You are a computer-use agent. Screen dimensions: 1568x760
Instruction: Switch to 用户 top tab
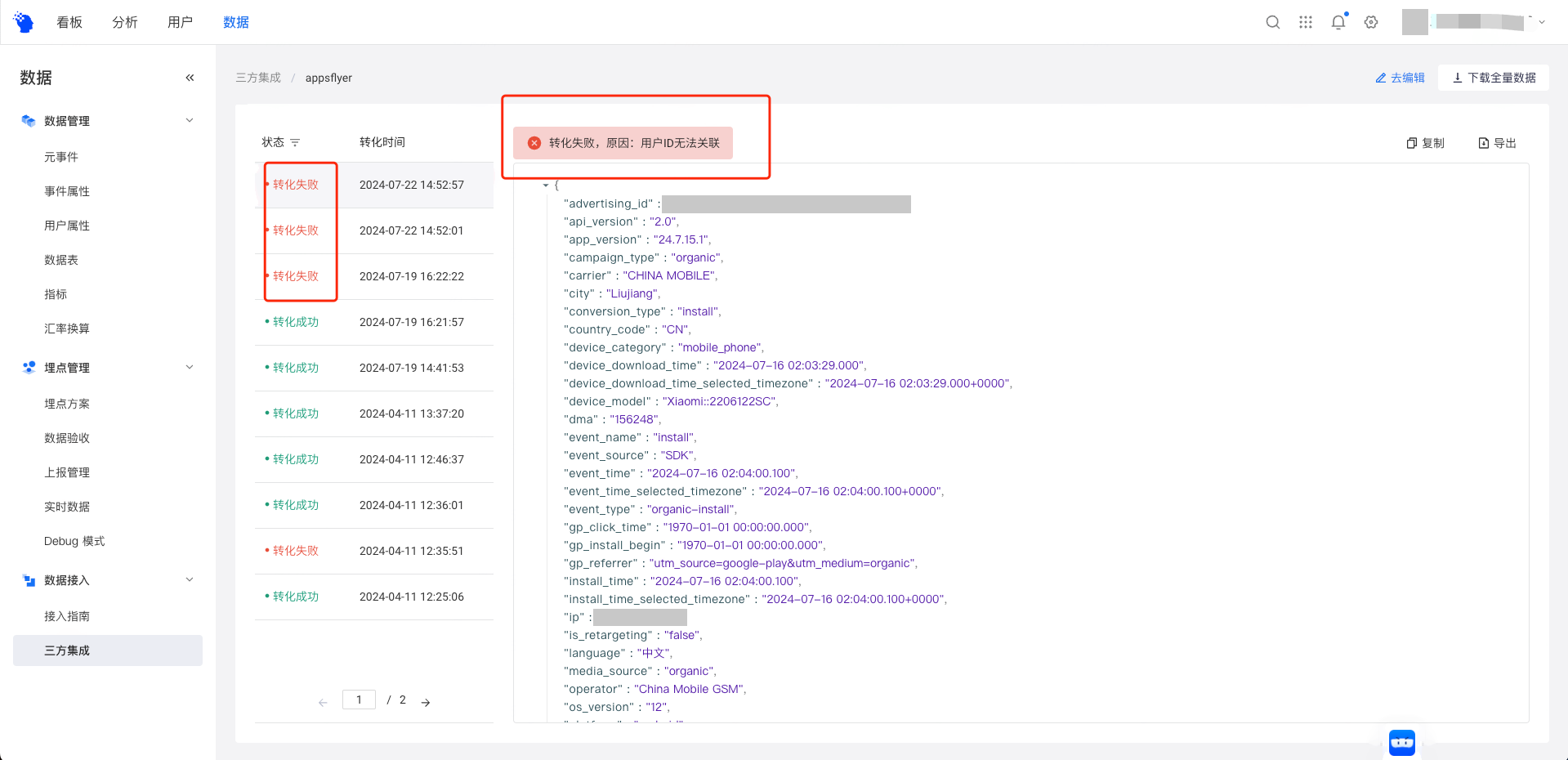(181, 22)
